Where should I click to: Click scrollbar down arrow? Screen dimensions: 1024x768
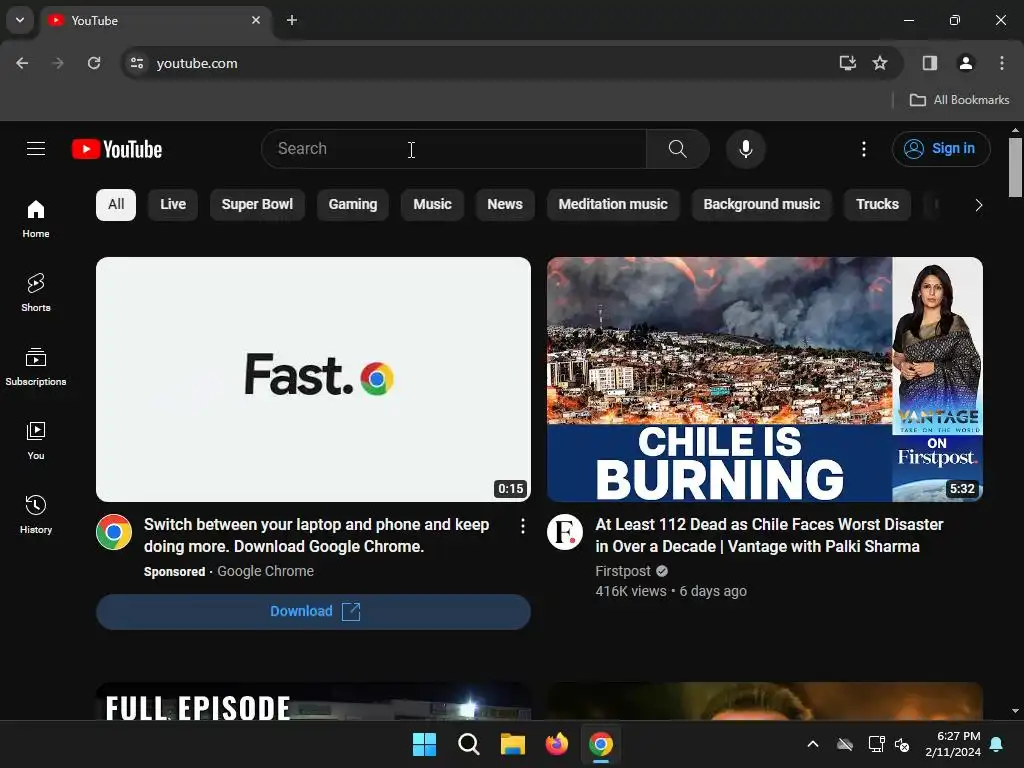point(1015,711)
